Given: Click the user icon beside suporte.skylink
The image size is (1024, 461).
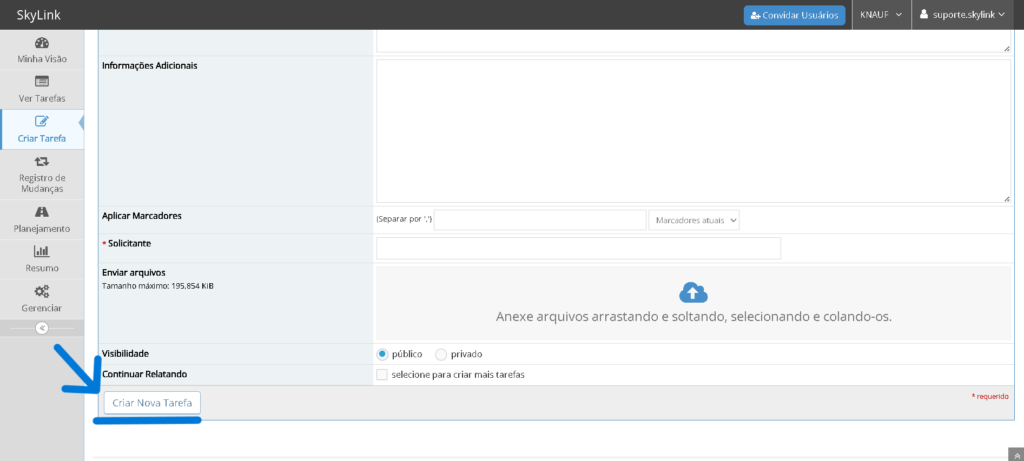Looking at the screenshot, I should pyautogui.click(x=924, y=14).
